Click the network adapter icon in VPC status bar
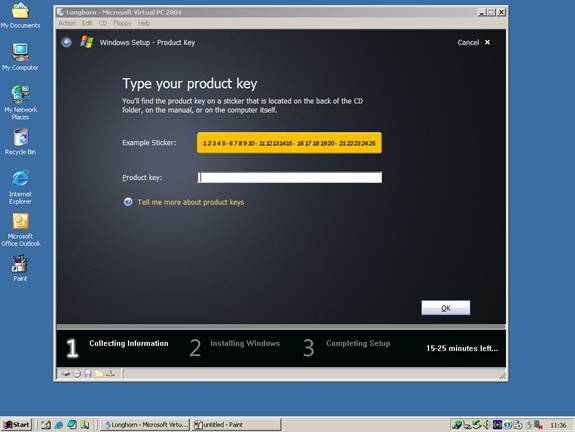The height and width of the screenshot is (432, 575). pyautogui.click(x=110, y=374)
